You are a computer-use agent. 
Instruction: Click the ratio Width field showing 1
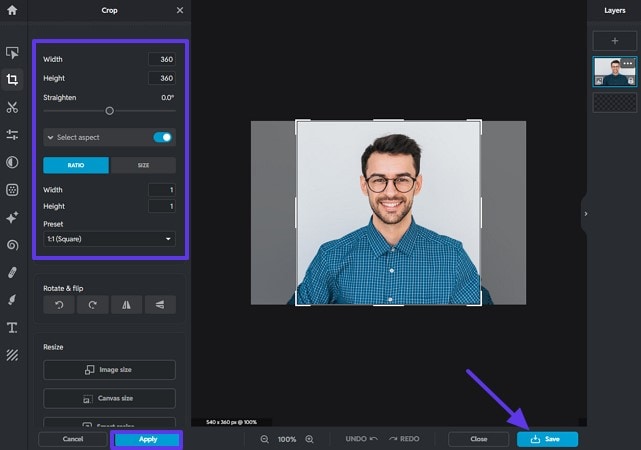click(162, 190)
